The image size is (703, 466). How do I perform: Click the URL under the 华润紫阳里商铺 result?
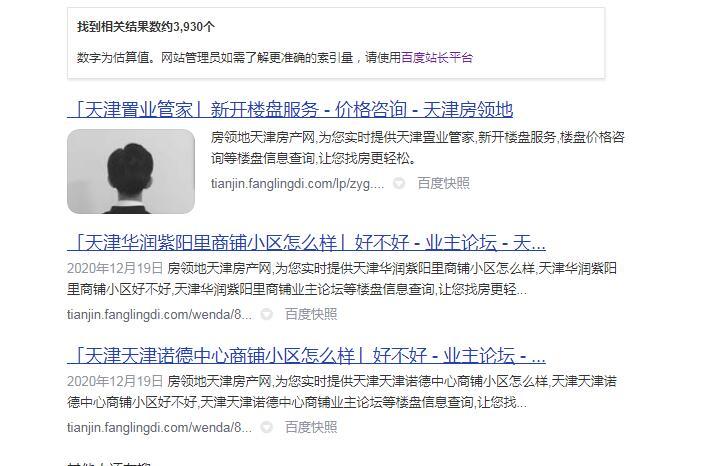[159, 314]
